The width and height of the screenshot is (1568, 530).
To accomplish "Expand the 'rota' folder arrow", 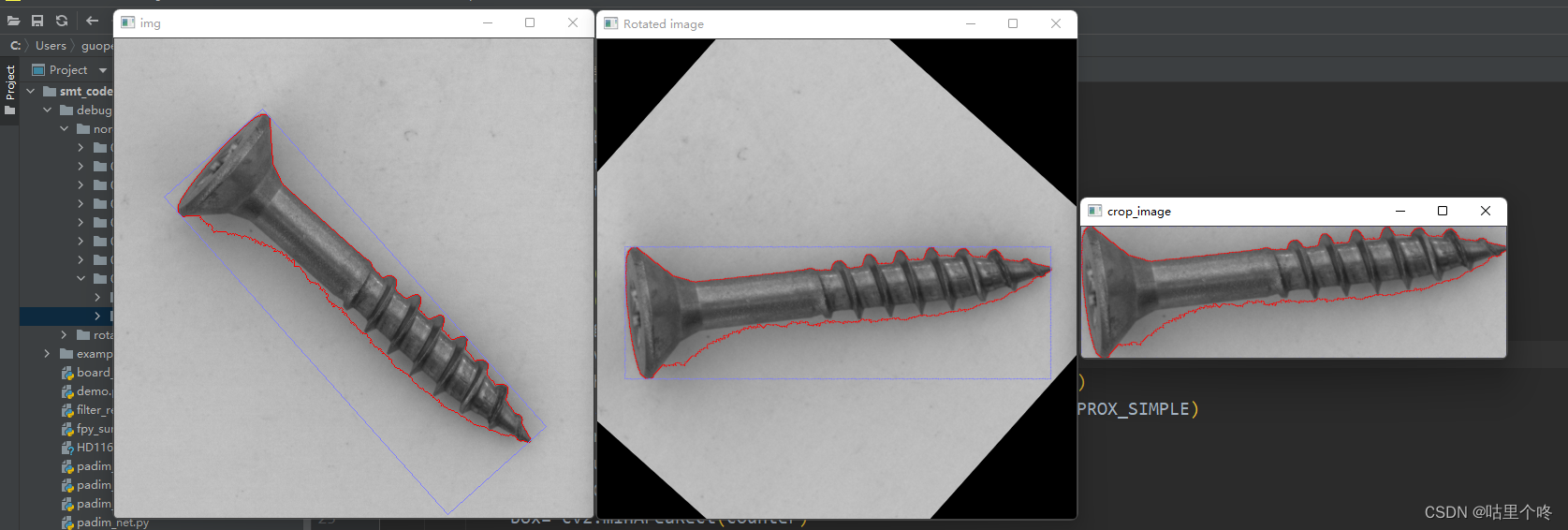I will point(65,334).
